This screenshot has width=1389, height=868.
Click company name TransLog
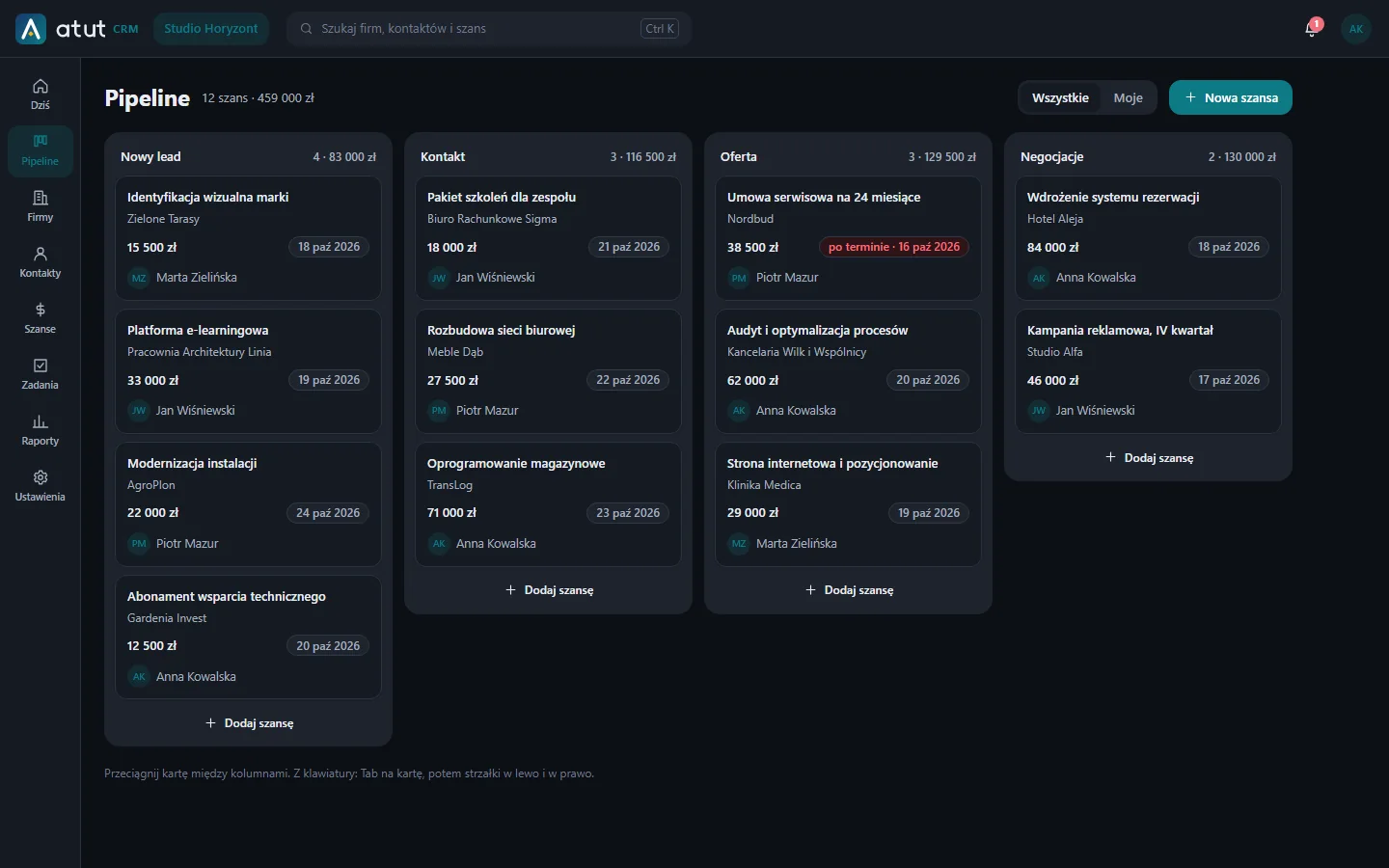(x=449, y=485)
